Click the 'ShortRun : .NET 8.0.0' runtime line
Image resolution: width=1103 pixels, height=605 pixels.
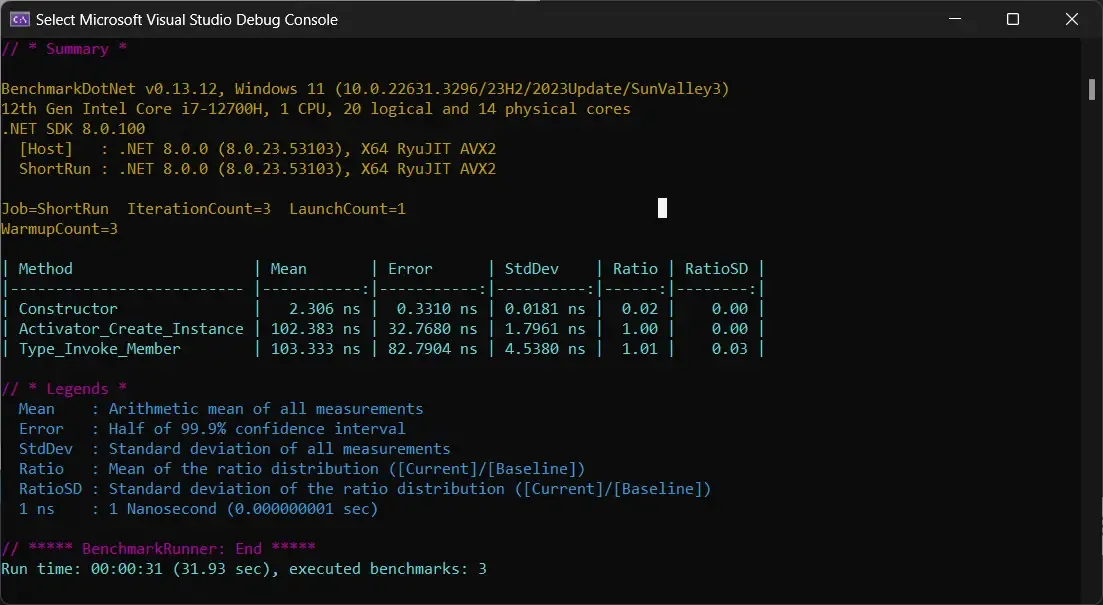pos(257,169)
